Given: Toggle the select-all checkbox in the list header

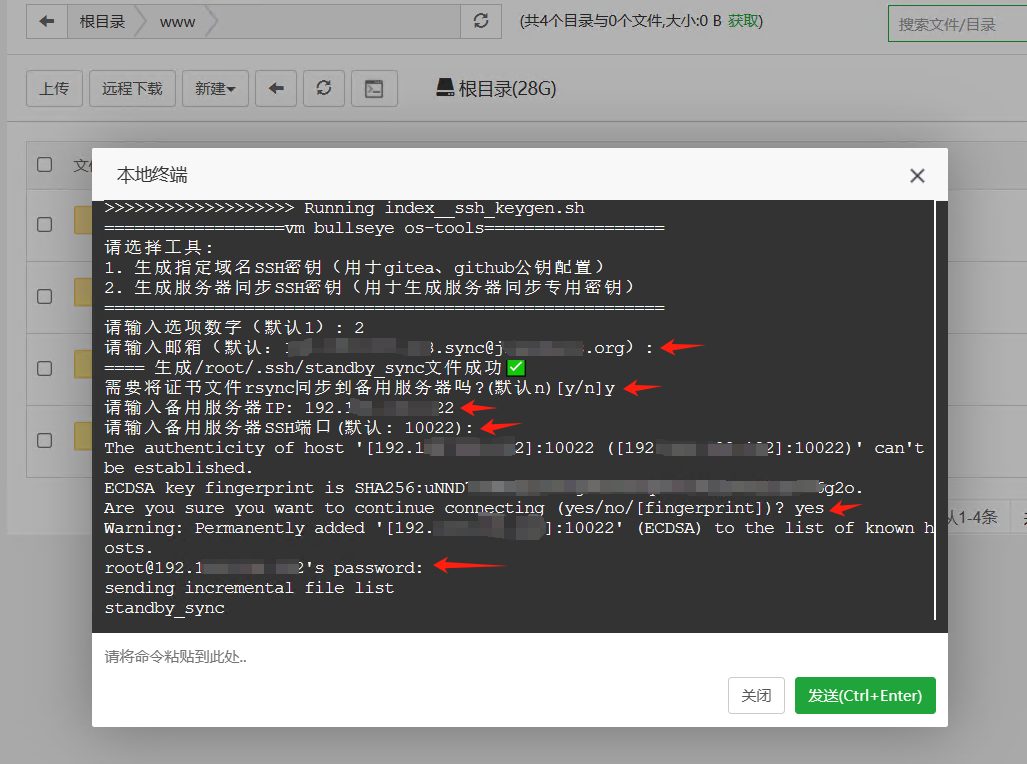Looking at the screenshot, I should (x=44, y=164).
